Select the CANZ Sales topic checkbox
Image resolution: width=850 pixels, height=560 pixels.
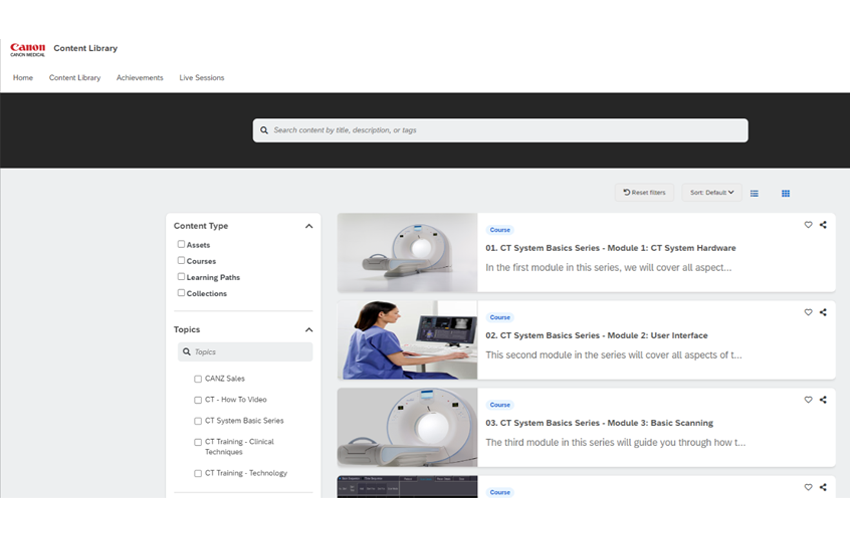point(198,379)
